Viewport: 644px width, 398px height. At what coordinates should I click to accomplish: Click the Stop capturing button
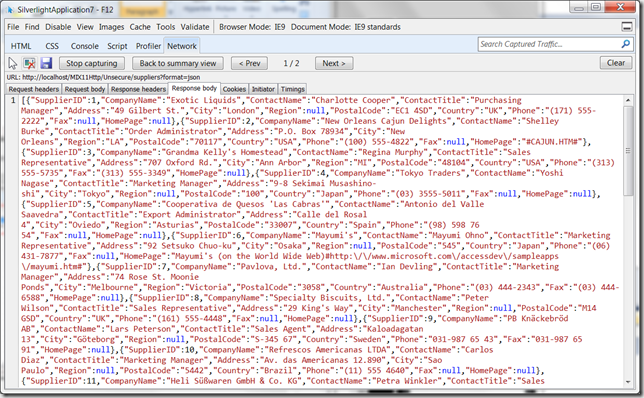pos(92,63)
